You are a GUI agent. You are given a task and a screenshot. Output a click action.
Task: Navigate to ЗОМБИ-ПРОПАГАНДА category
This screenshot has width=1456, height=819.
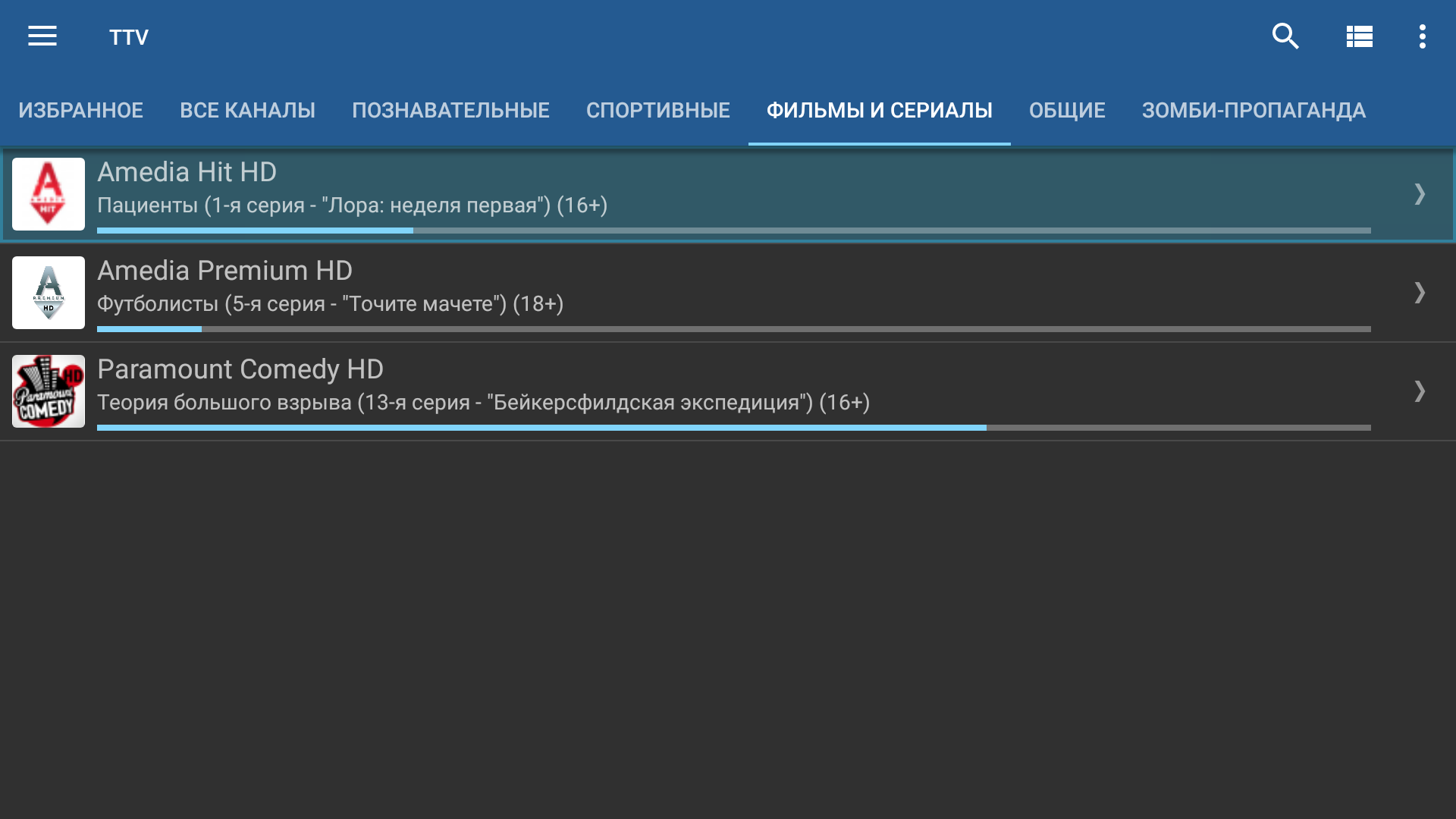(1254, 109)
